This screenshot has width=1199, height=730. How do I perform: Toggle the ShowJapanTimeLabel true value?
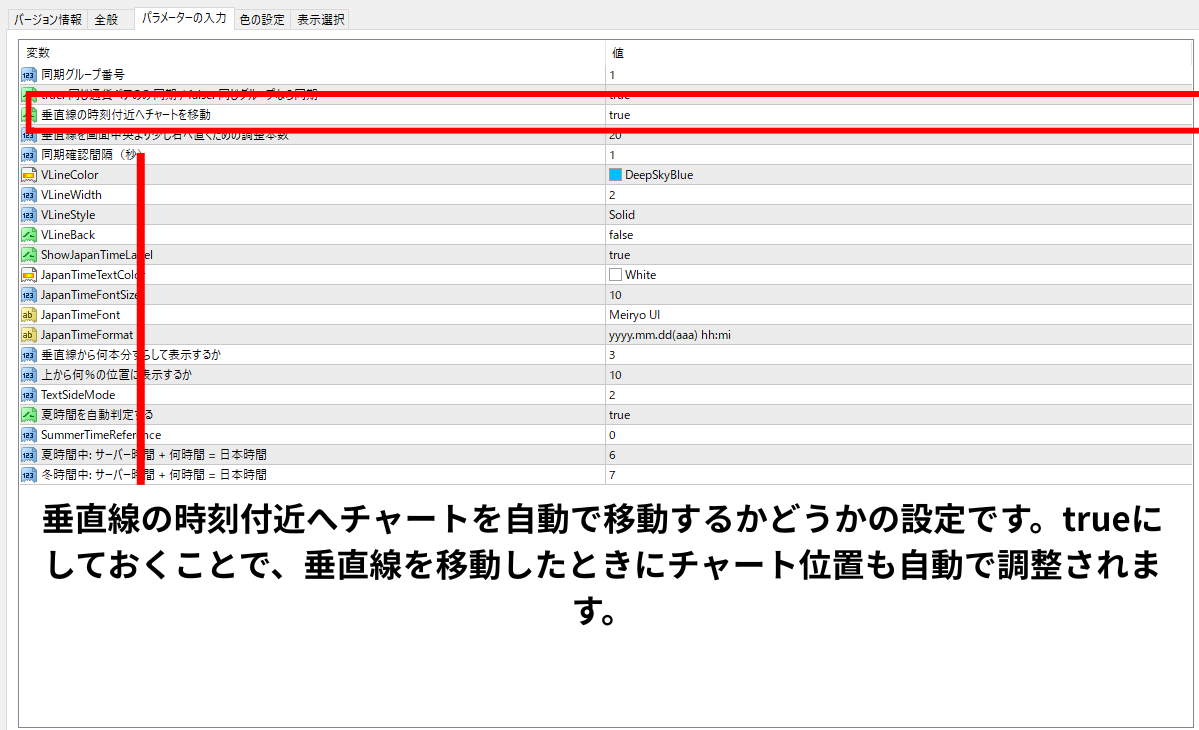620,255
